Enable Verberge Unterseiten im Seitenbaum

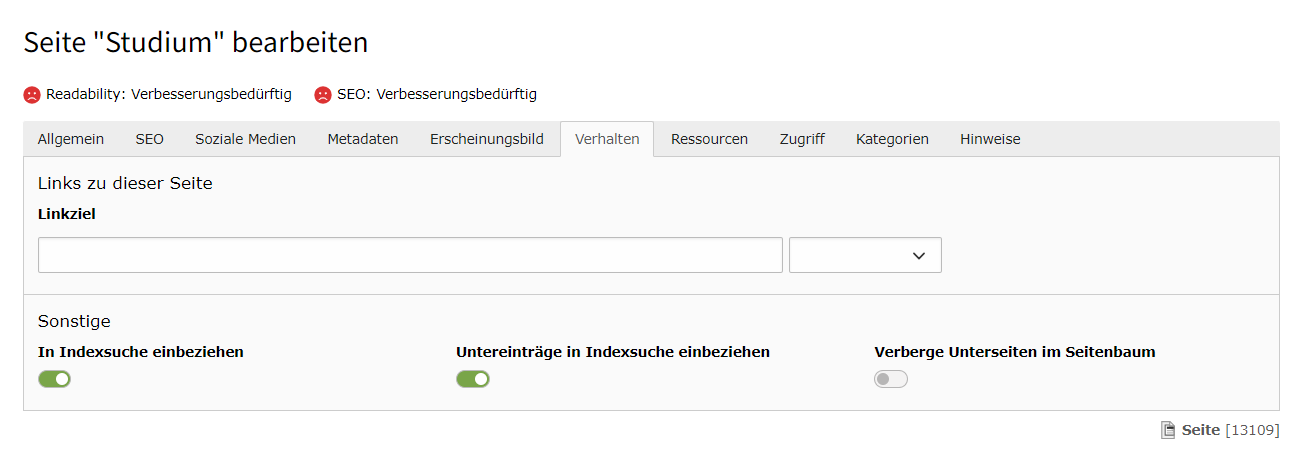click(891, 379)
